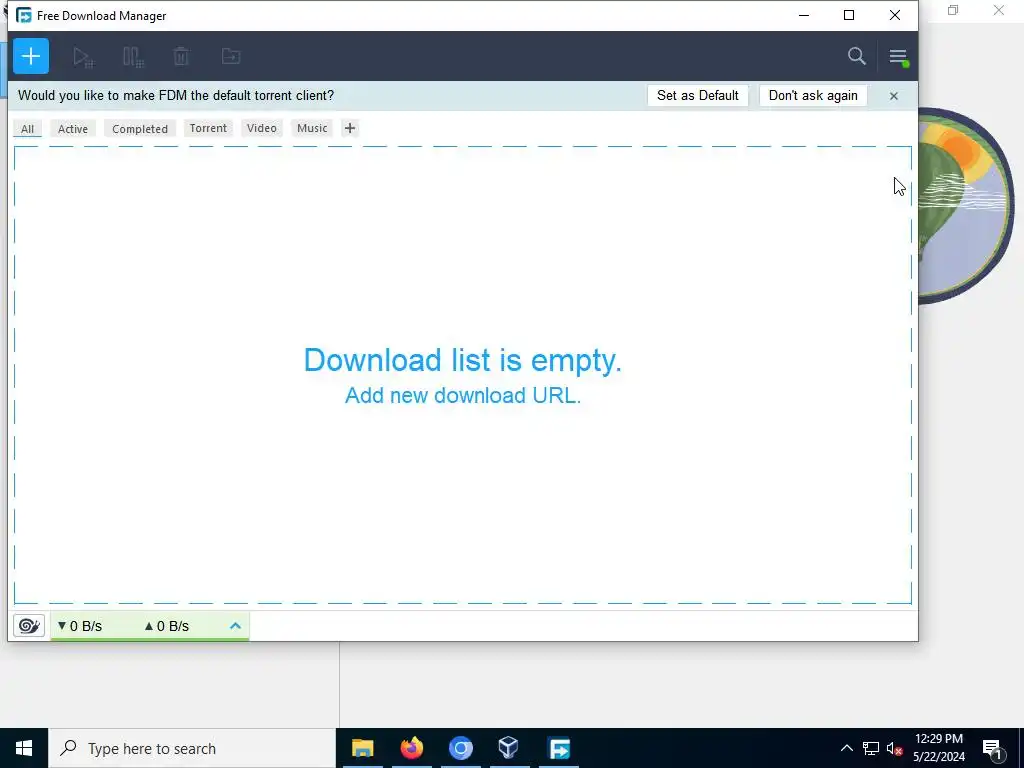The width and height of the screenshot is (1024, 768).
Task: Click the Free Download Manager title bar logo
Action: (x=24, y=15)
